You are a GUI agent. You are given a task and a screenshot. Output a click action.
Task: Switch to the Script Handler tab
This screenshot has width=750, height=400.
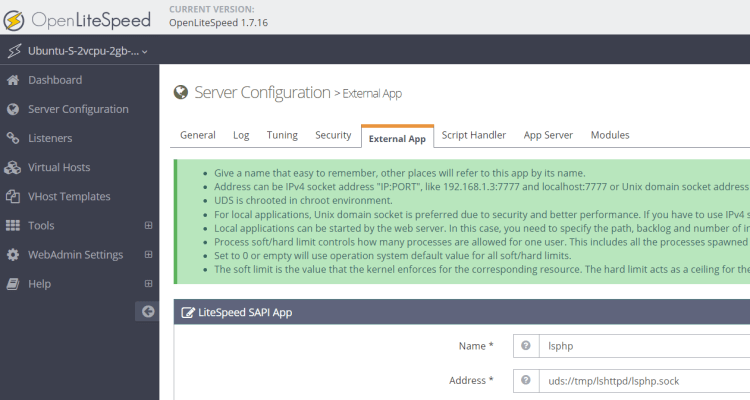(474, 135)
